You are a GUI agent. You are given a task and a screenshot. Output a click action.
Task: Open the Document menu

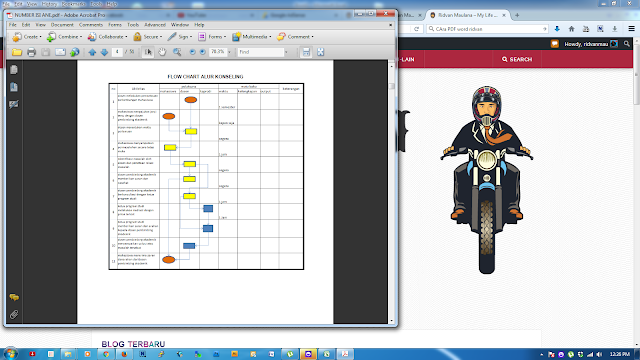62,25
